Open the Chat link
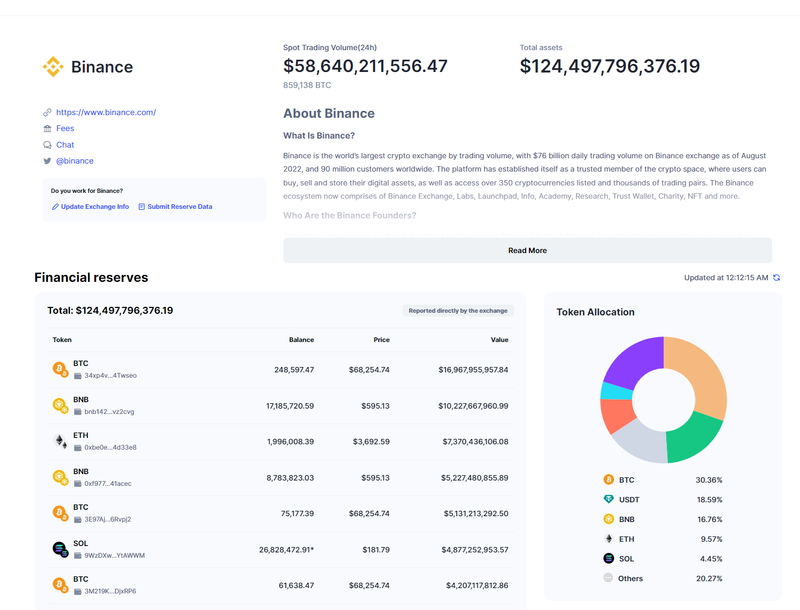The image size is (800, 610). pyautogui.click(x=65, y=145)
